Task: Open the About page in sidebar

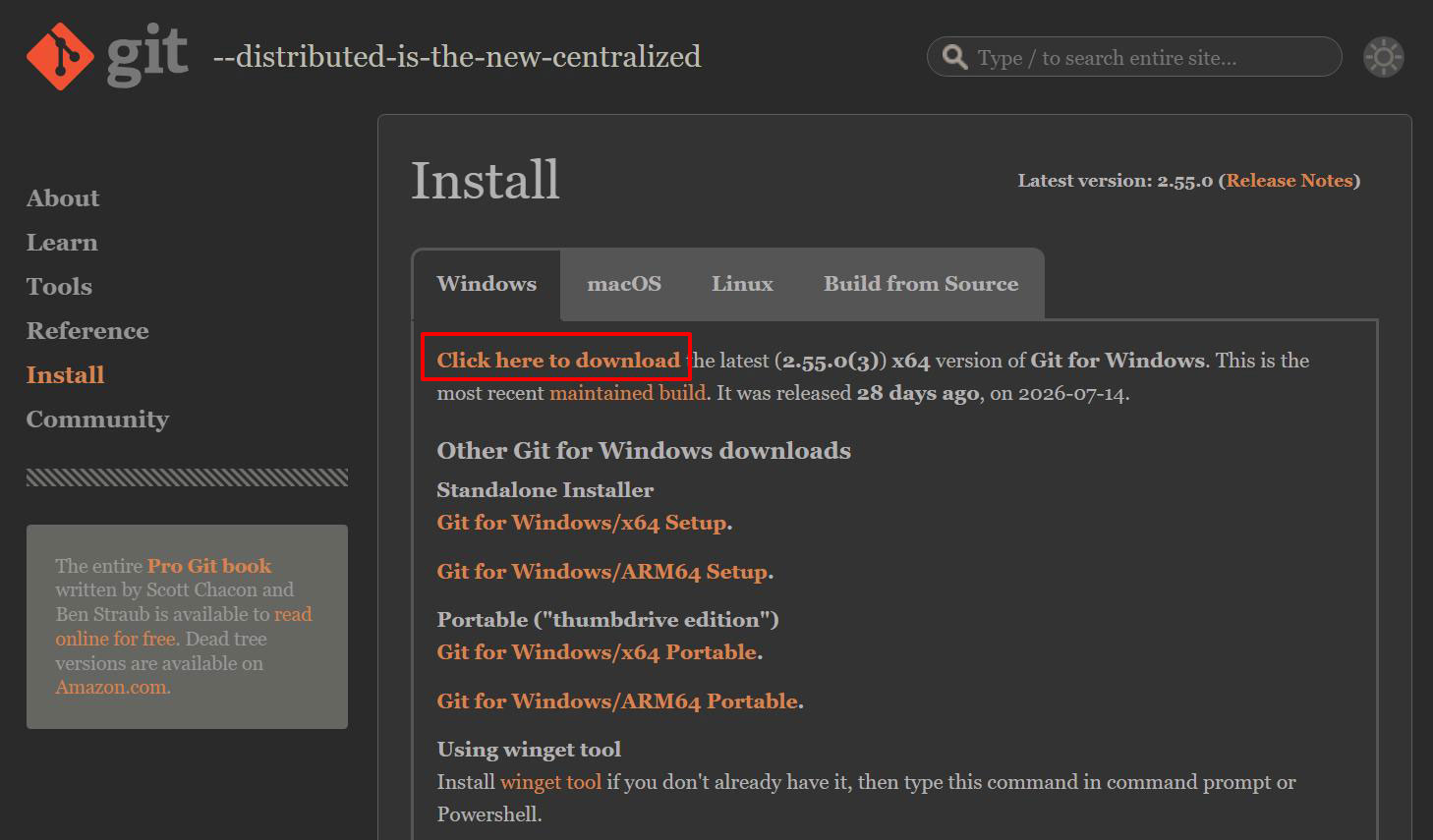Action: pos(63,198)
